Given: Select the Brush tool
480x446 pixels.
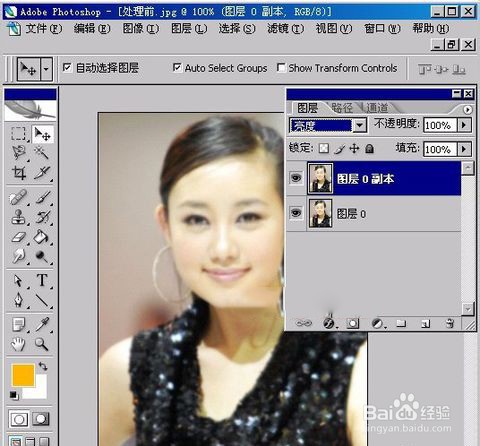Looking at the screenshot, I should point(43,197).
